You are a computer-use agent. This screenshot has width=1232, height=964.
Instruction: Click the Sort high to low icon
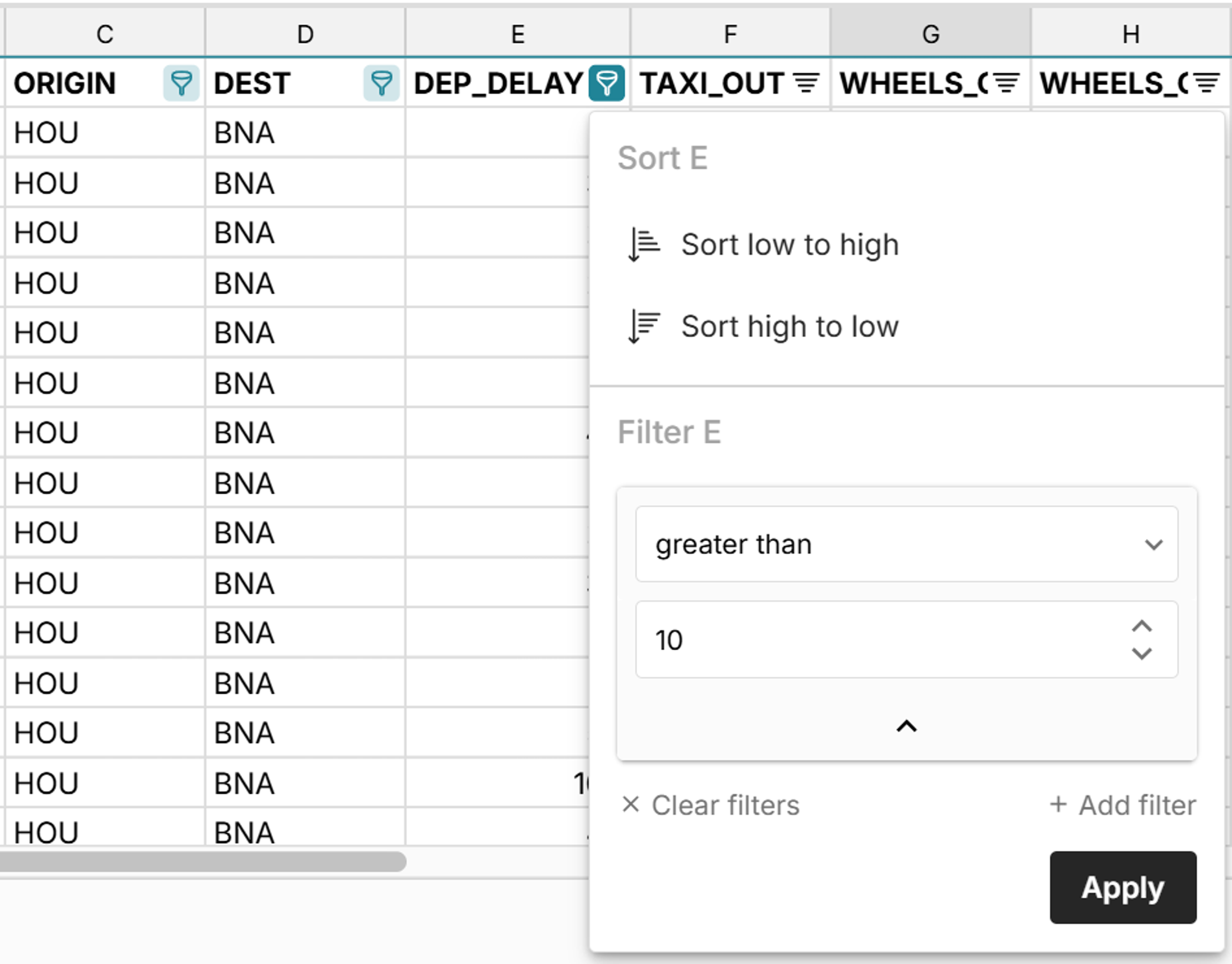(644, 327)
